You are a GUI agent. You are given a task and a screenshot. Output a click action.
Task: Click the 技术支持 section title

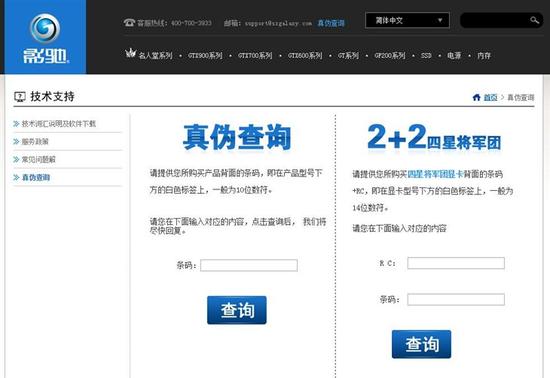point(52,96)
